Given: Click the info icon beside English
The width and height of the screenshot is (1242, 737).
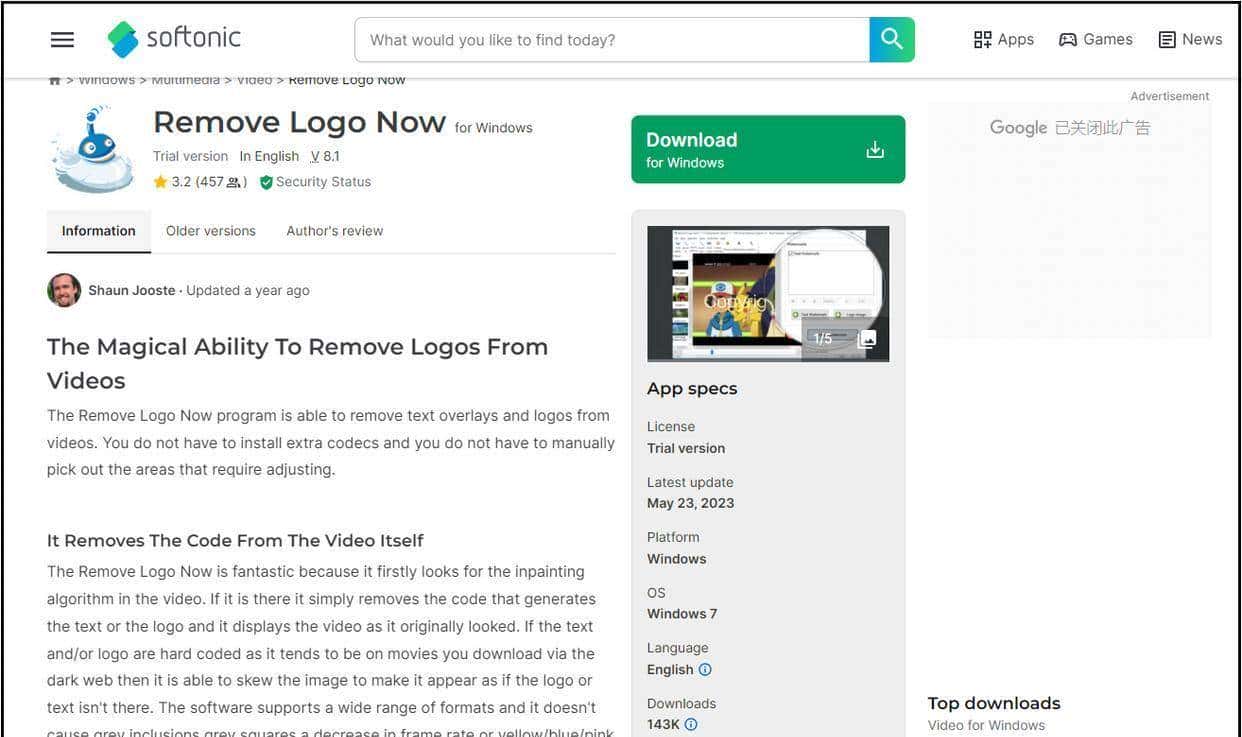Looking at the screenshot, I should pos(705,670).
